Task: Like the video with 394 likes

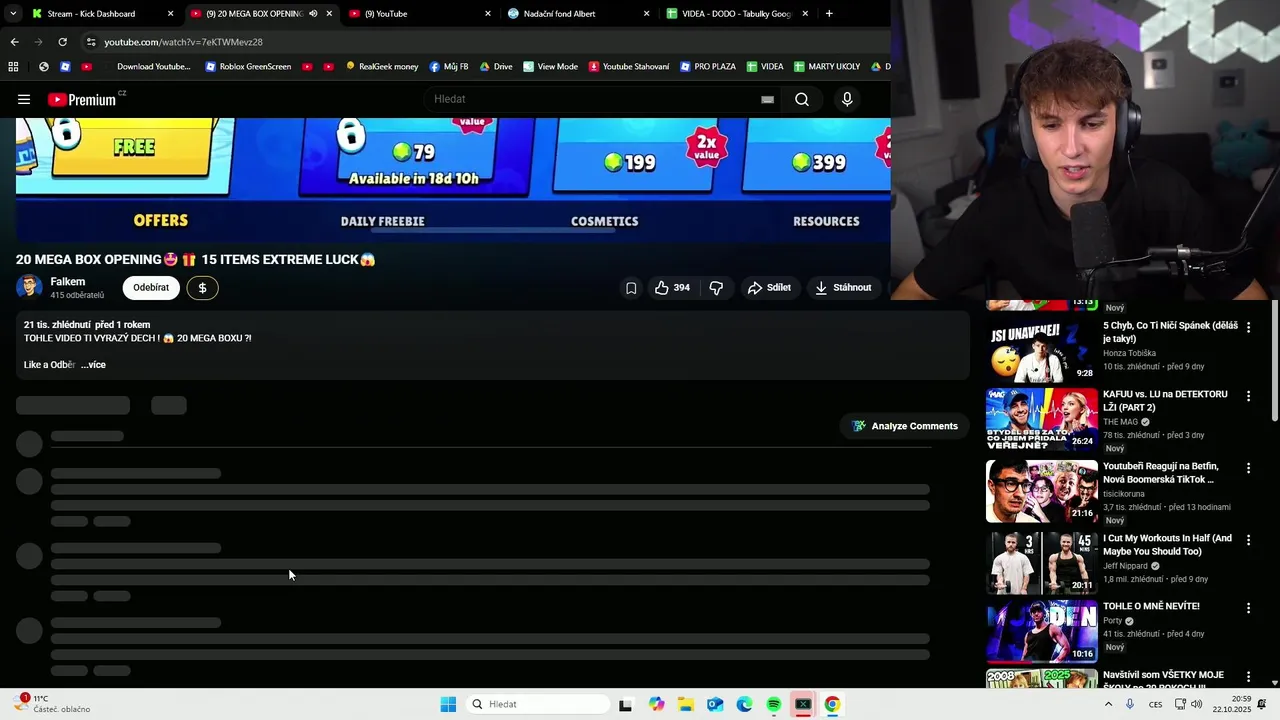Action: click(673, 288)
